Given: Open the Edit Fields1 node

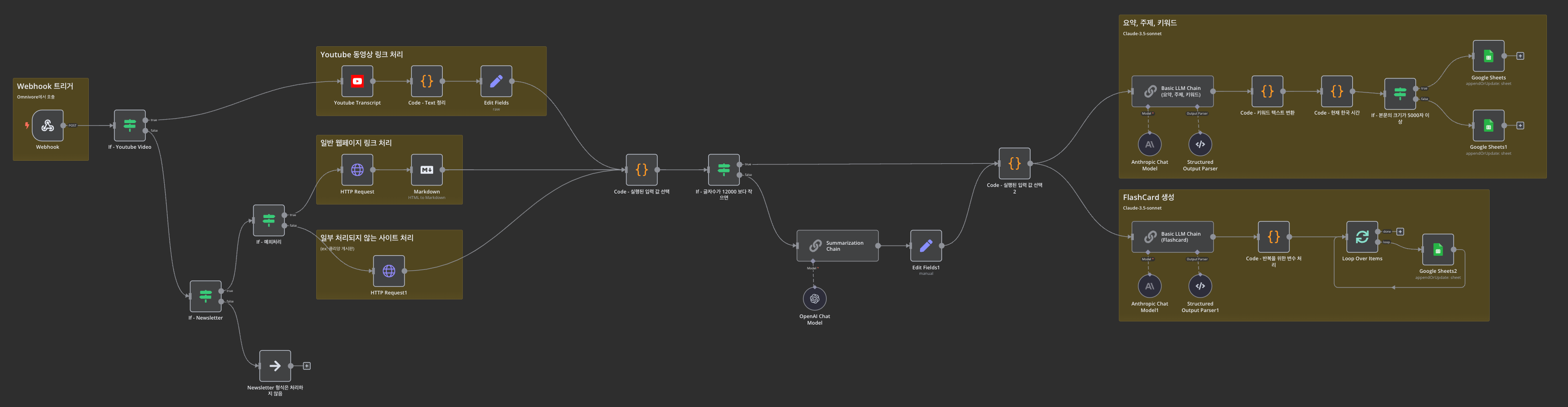Looking at the screenshot, I should [x=926, y=246].
